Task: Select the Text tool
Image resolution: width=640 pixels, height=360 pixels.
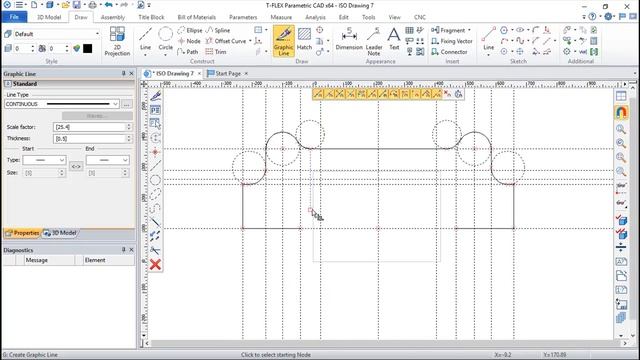Action: coord(394,40)
